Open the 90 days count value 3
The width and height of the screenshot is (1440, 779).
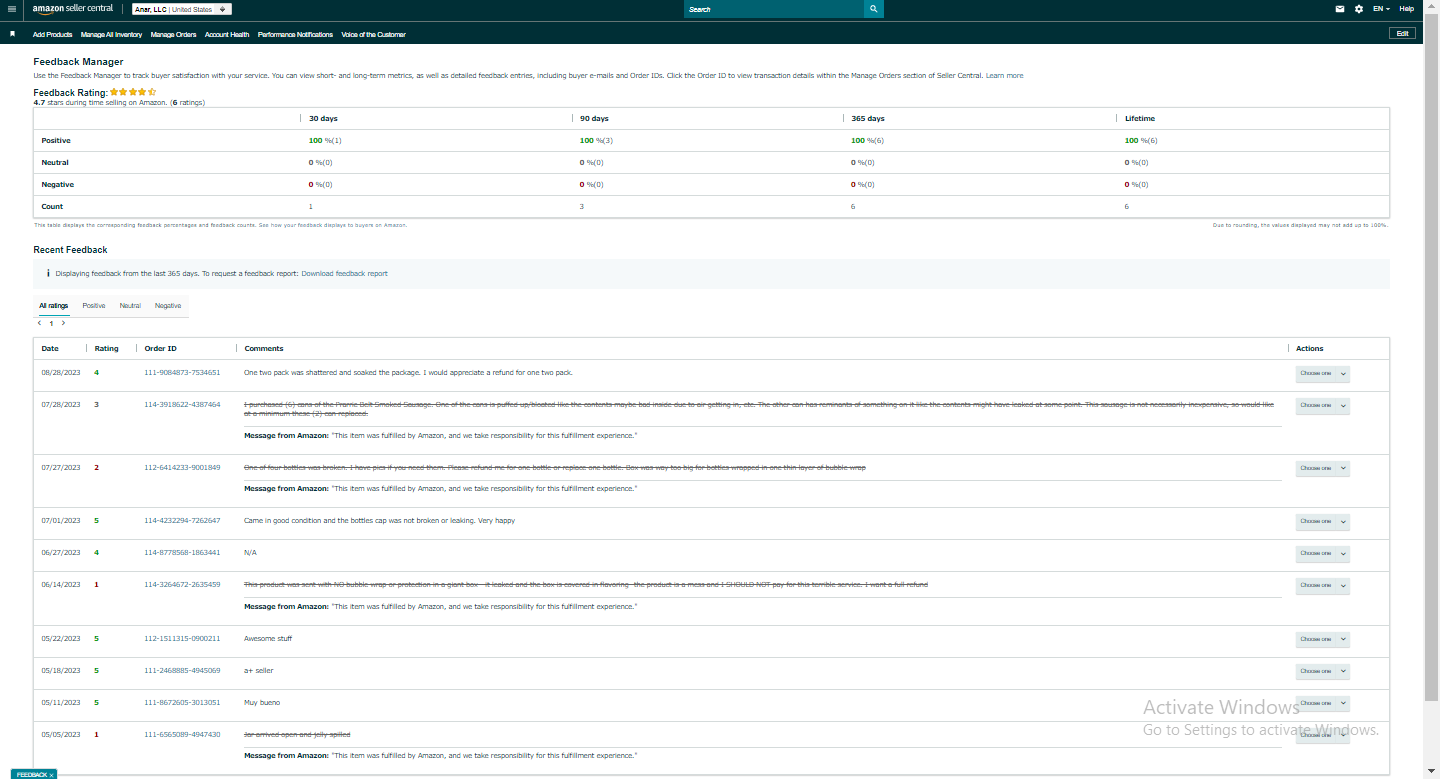pyautogui.click(x=582, y=207)
